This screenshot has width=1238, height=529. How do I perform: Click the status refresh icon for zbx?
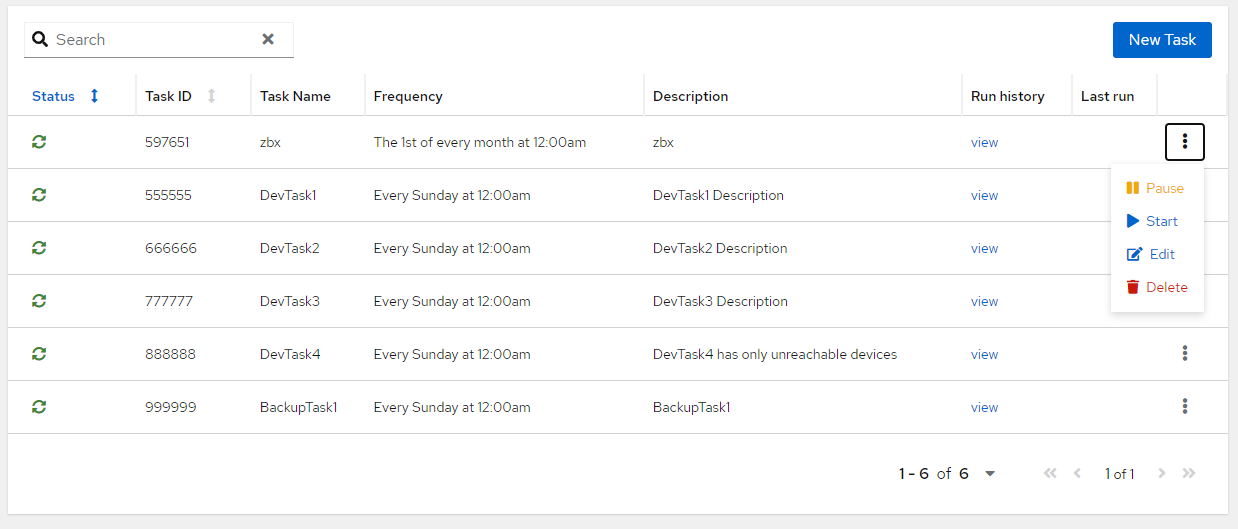pyautogui.click(x=39, y=142)
